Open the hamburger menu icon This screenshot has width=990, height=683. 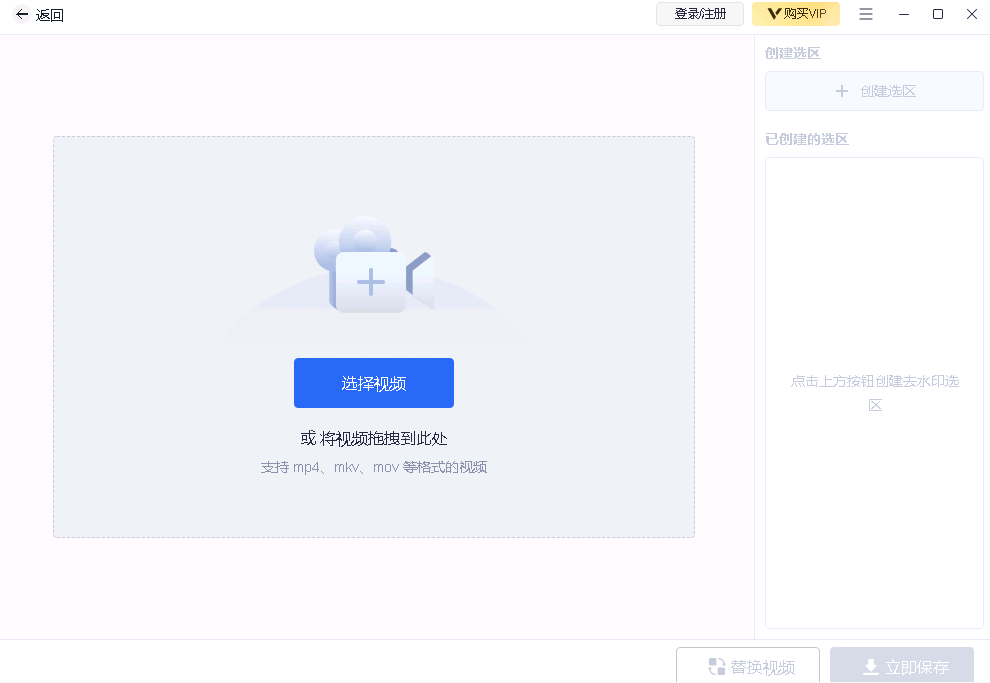tap(866, 14)
